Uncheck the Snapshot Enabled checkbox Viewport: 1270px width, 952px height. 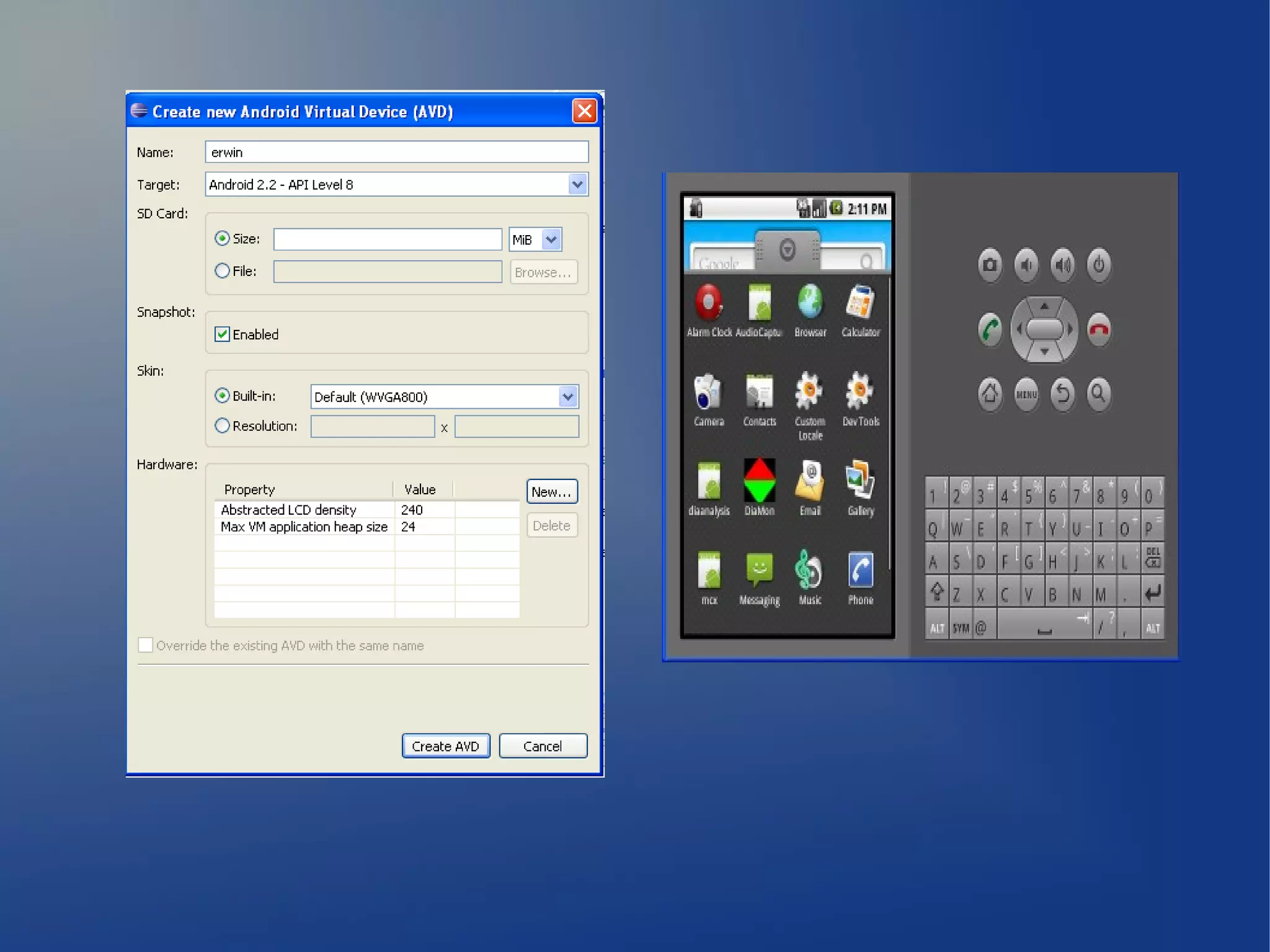(x=222, y=334)
